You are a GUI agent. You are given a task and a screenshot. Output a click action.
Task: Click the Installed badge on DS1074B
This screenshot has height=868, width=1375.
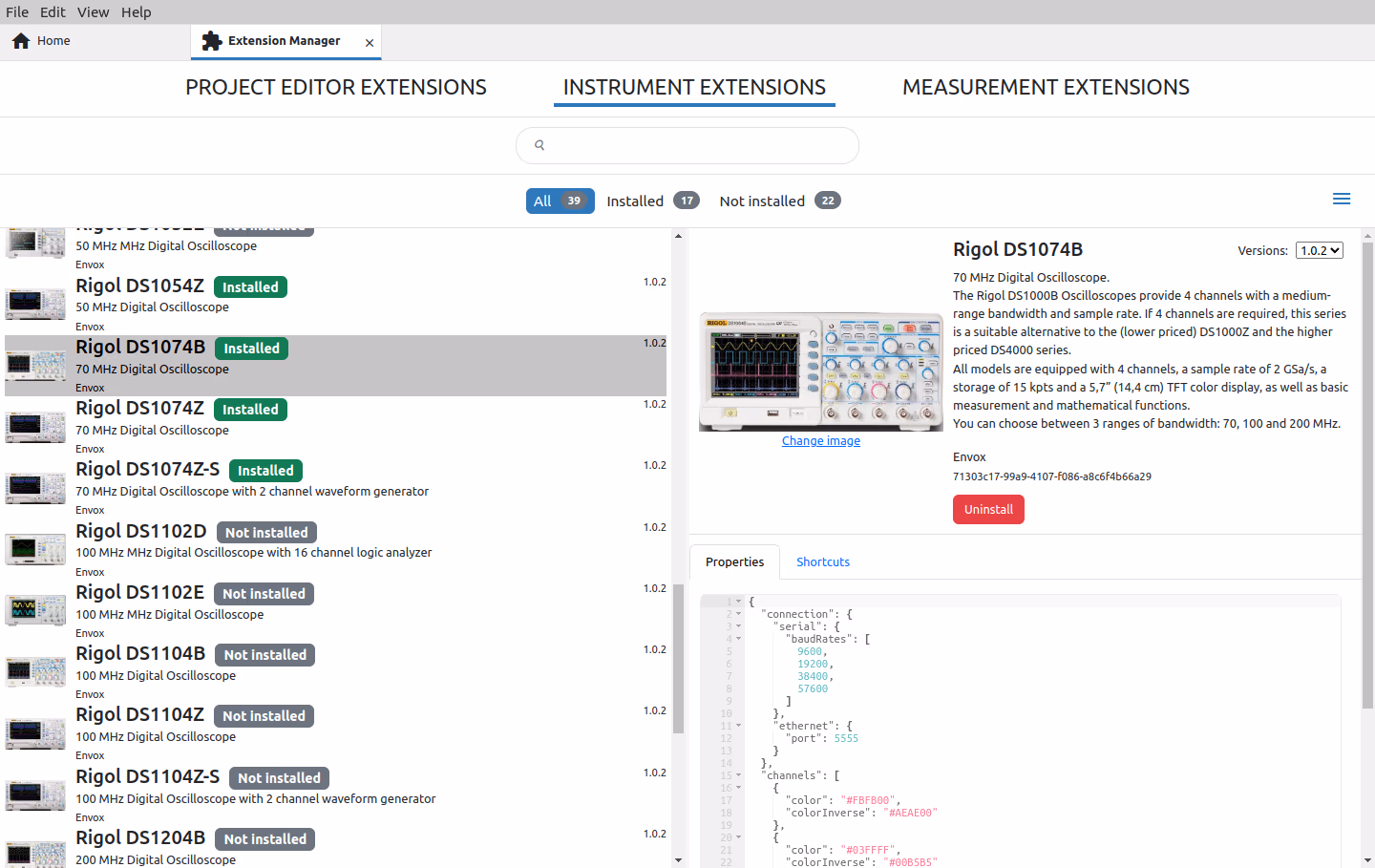[x=251, y=349]
